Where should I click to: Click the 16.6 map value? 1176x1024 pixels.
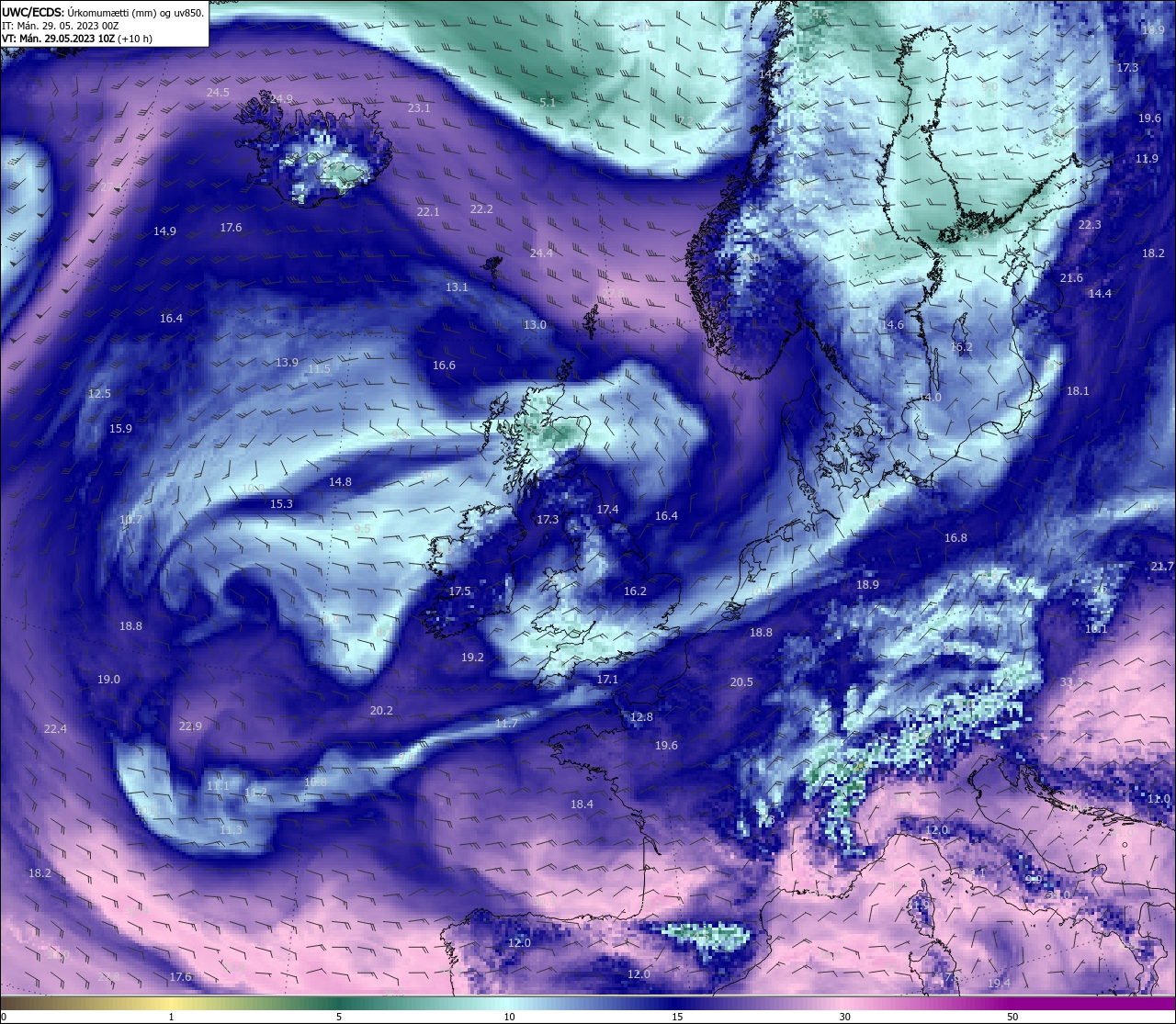click(444, 365)
